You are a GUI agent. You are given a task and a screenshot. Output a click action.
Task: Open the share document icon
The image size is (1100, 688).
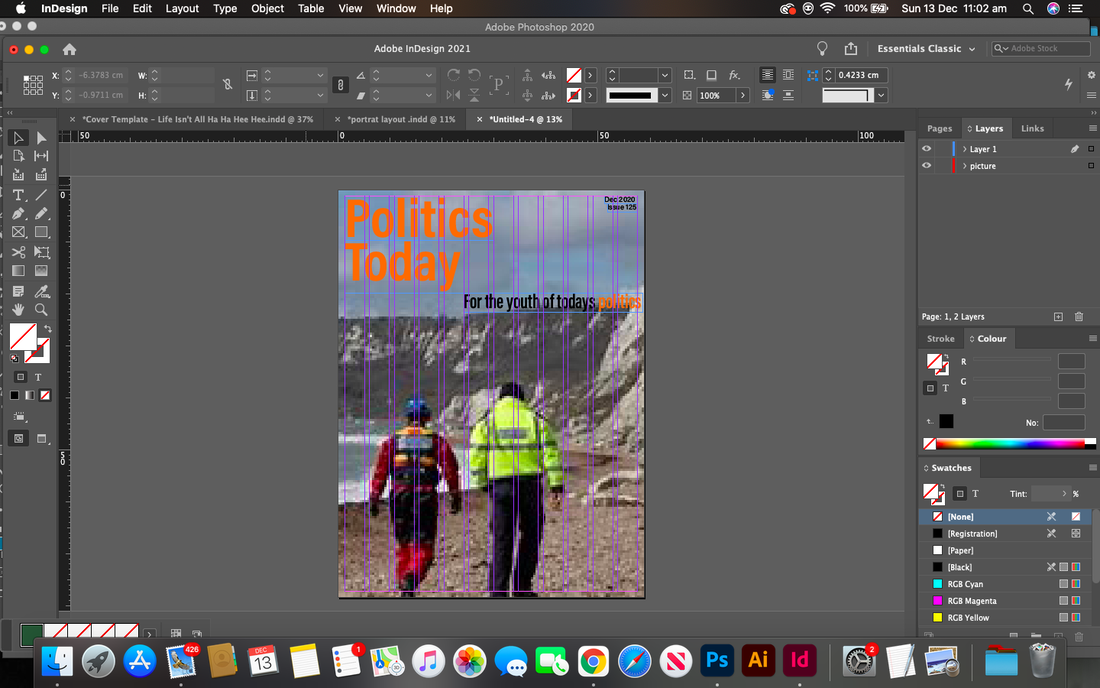click(851, 48)
